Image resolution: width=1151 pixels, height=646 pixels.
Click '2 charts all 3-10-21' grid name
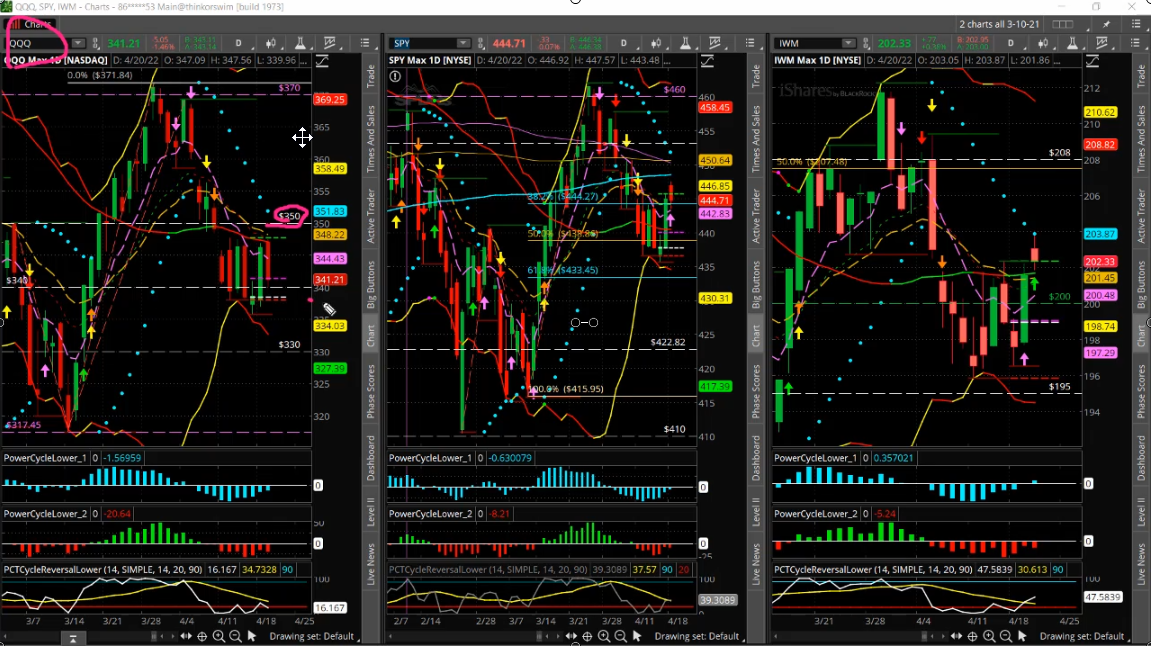tap(999, 24)
